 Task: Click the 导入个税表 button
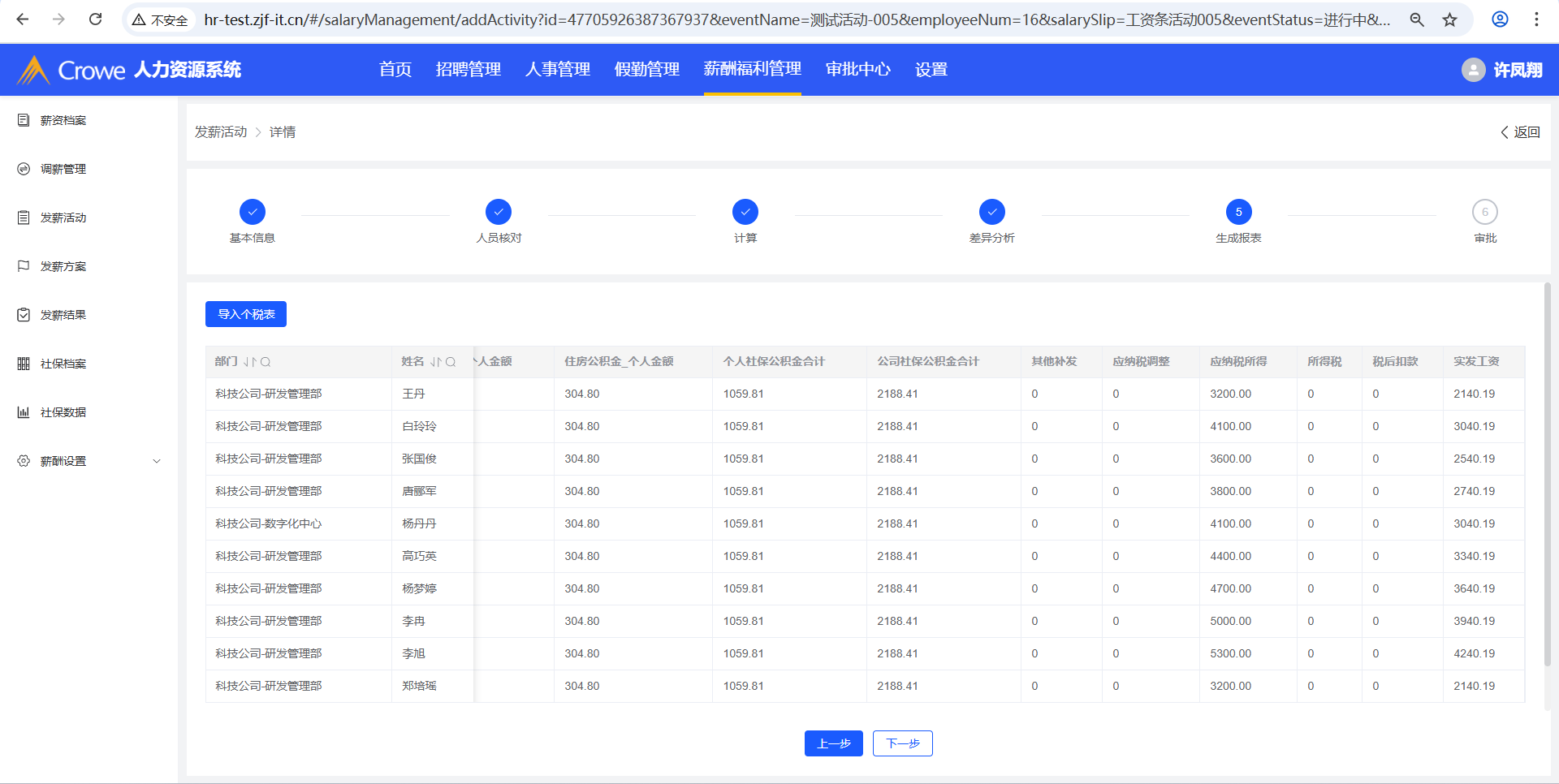(246, 314)
